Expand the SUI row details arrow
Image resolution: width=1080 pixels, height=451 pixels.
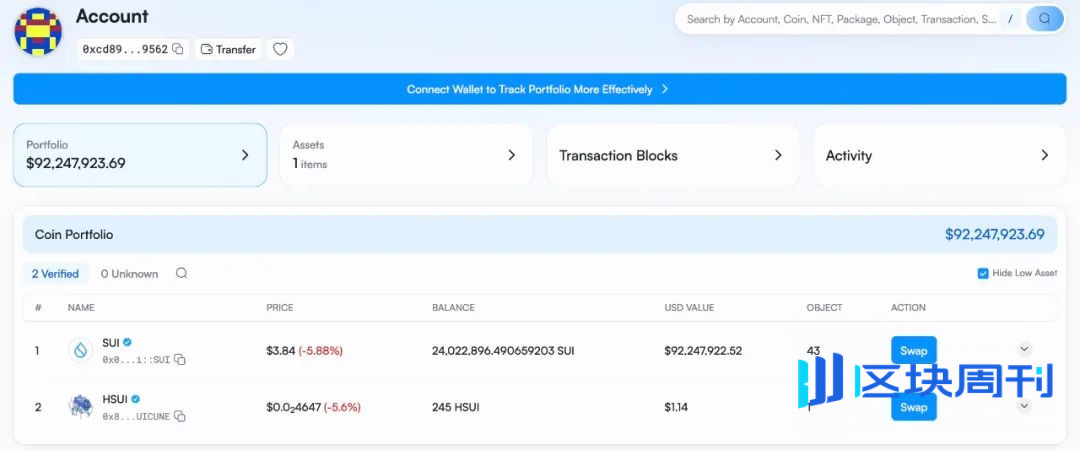coord(1024,349)
